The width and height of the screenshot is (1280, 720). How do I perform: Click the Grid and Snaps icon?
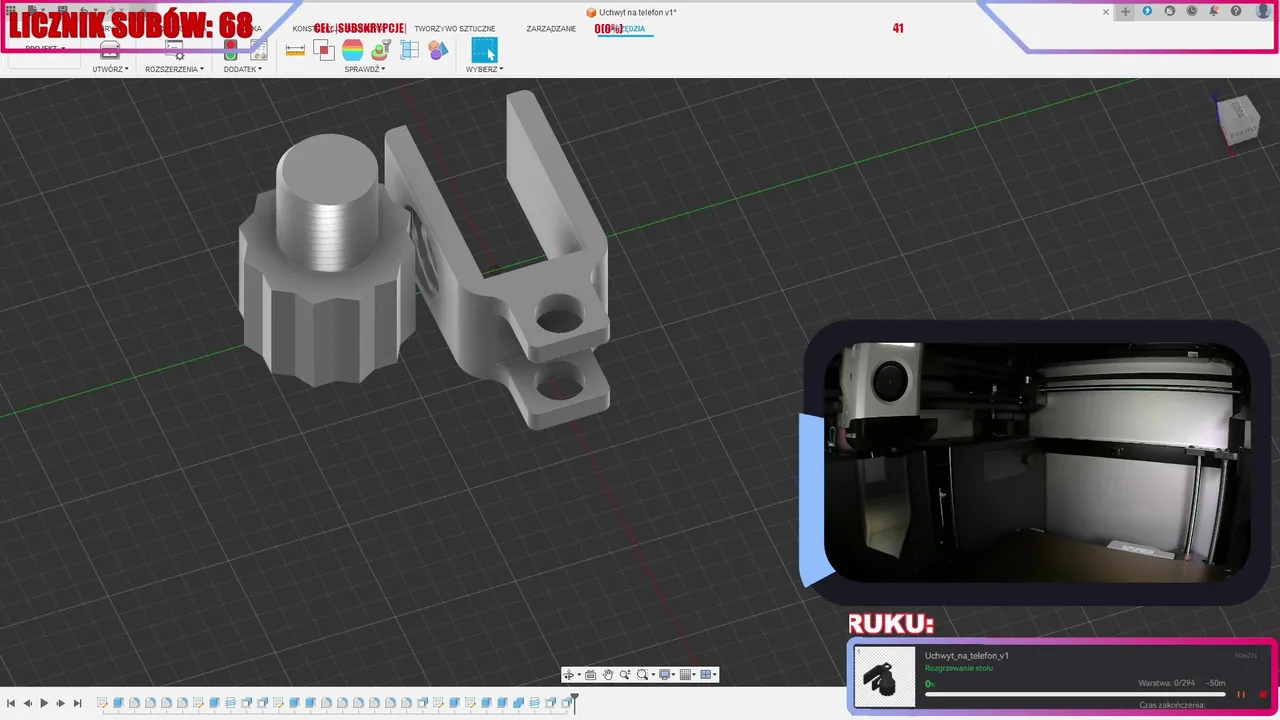pos(685,675)
